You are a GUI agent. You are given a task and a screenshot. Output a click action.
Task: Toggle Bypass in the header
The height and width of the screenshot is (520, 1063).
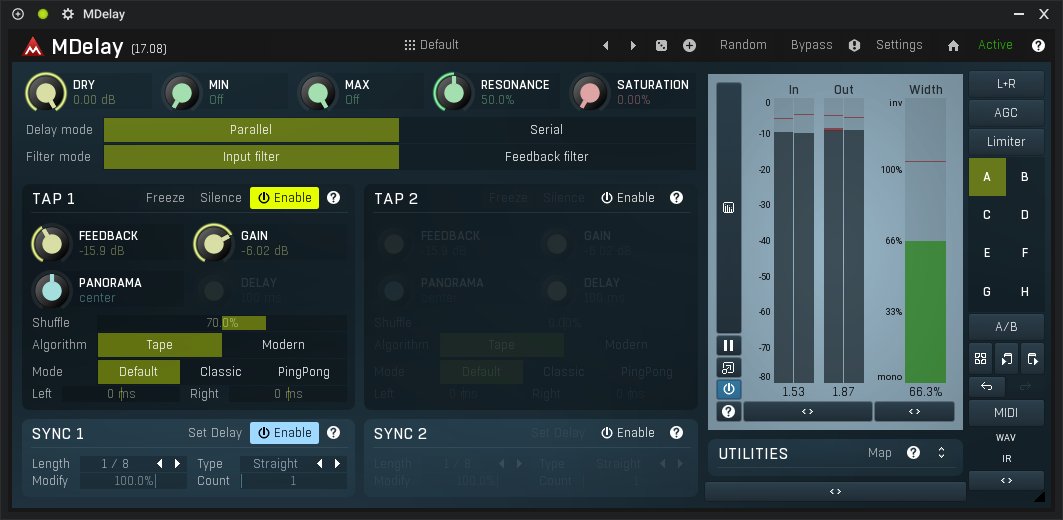click(811, 45)
